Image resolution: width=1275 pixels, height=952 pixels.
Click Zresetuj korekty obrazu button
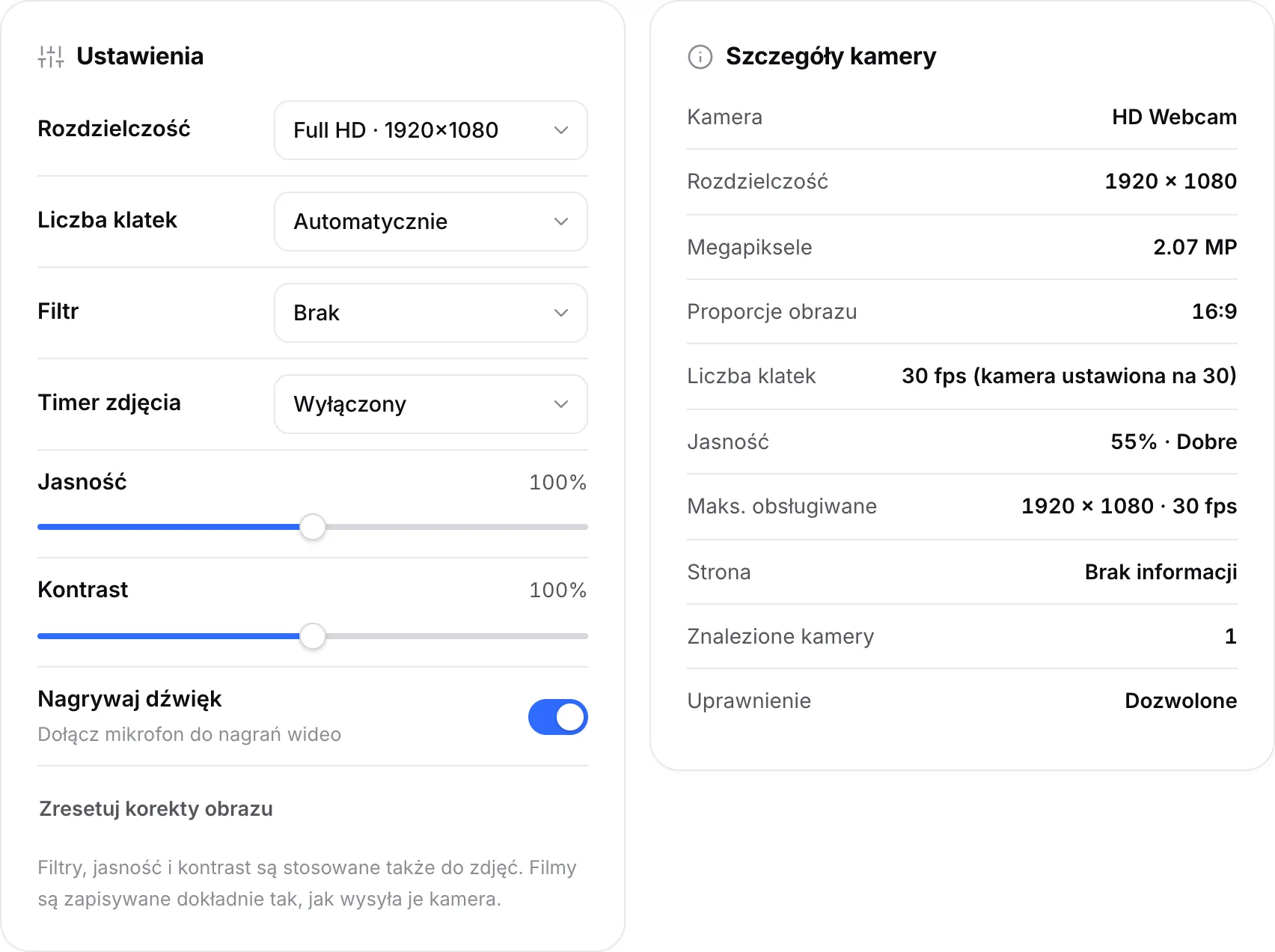pos(156,809)
